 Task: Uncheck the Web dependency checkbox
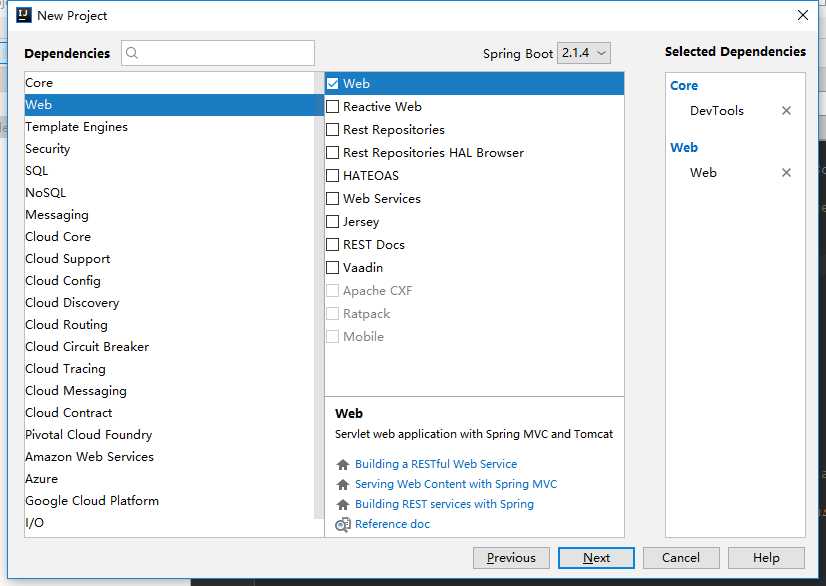[332, 83]
